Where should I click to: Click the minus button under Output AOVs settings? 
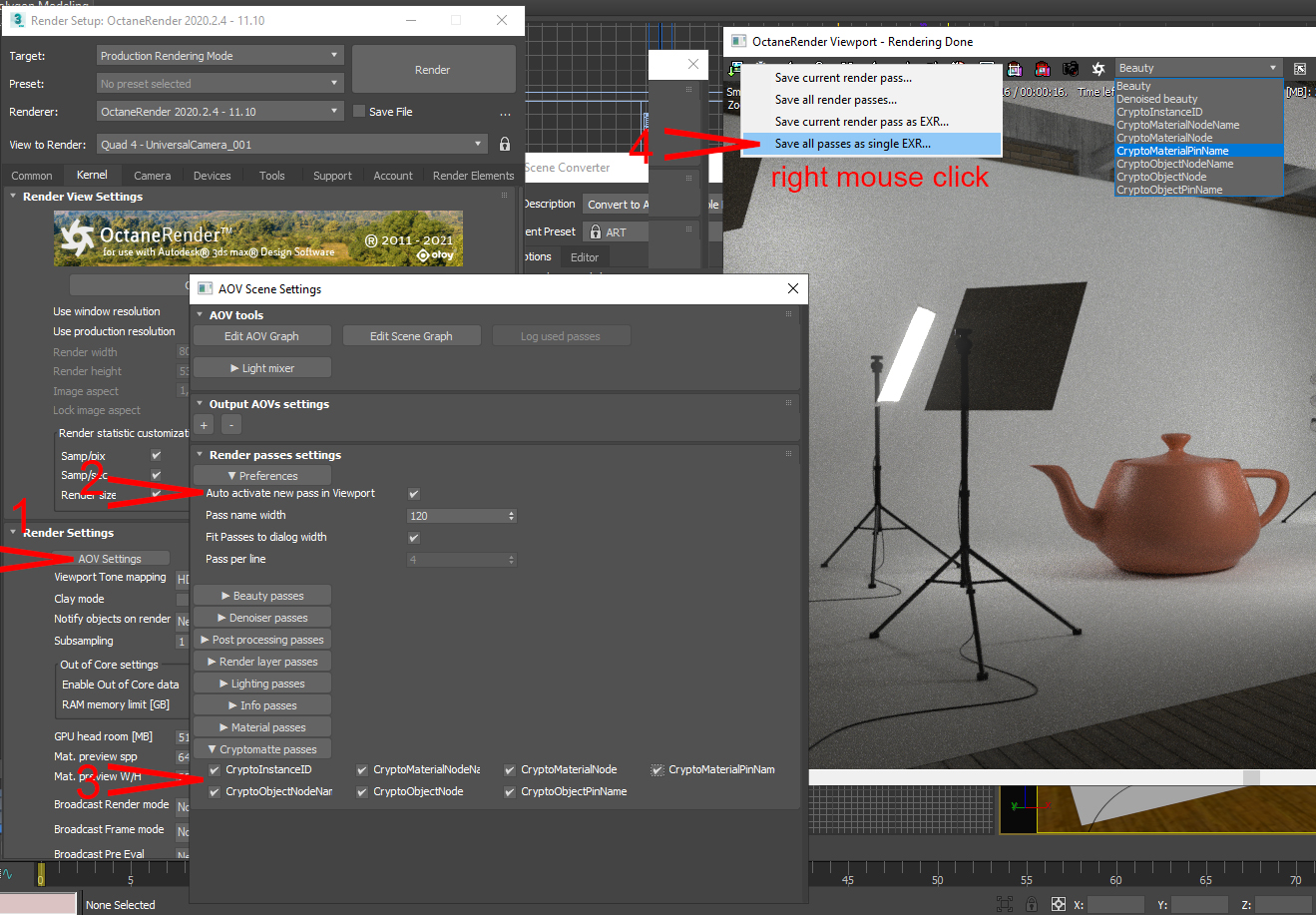[230, 425]
